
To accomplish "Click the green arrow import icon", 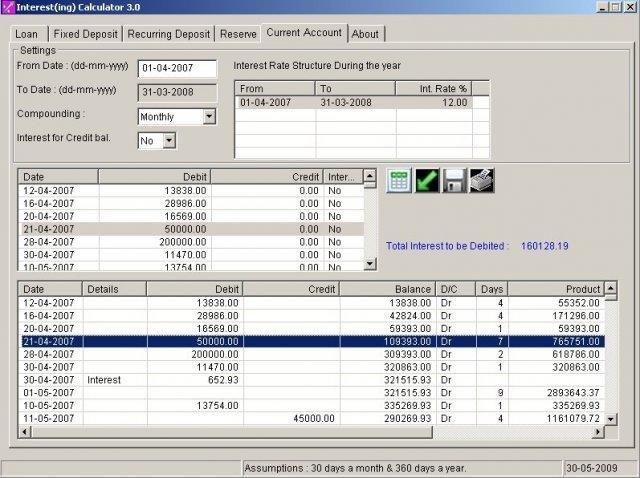I will [427, 181].
